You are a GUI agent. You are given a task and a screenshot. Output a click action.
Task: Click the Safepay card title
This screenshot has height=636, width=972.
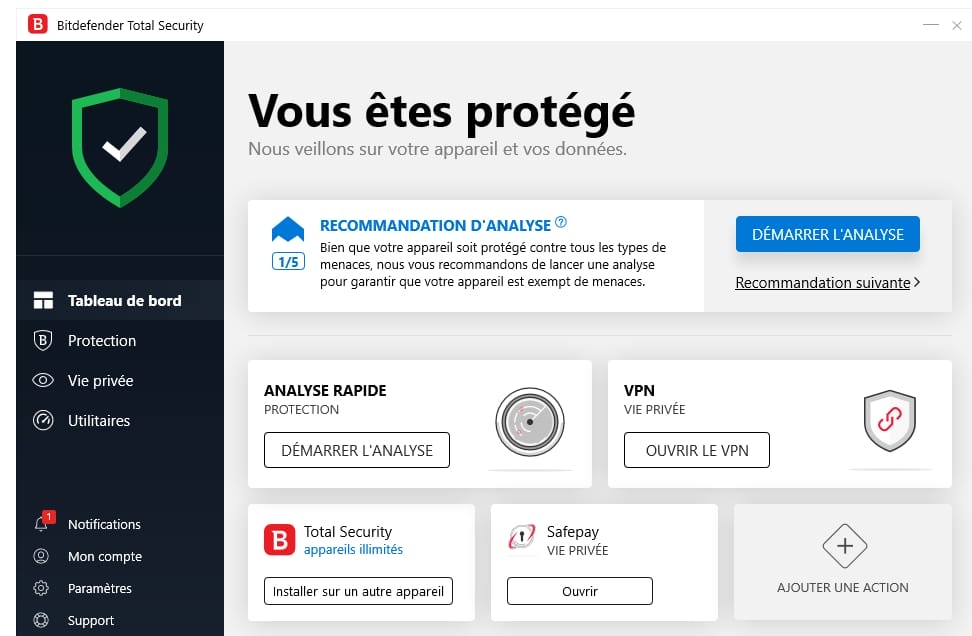(x=573, y=532)
